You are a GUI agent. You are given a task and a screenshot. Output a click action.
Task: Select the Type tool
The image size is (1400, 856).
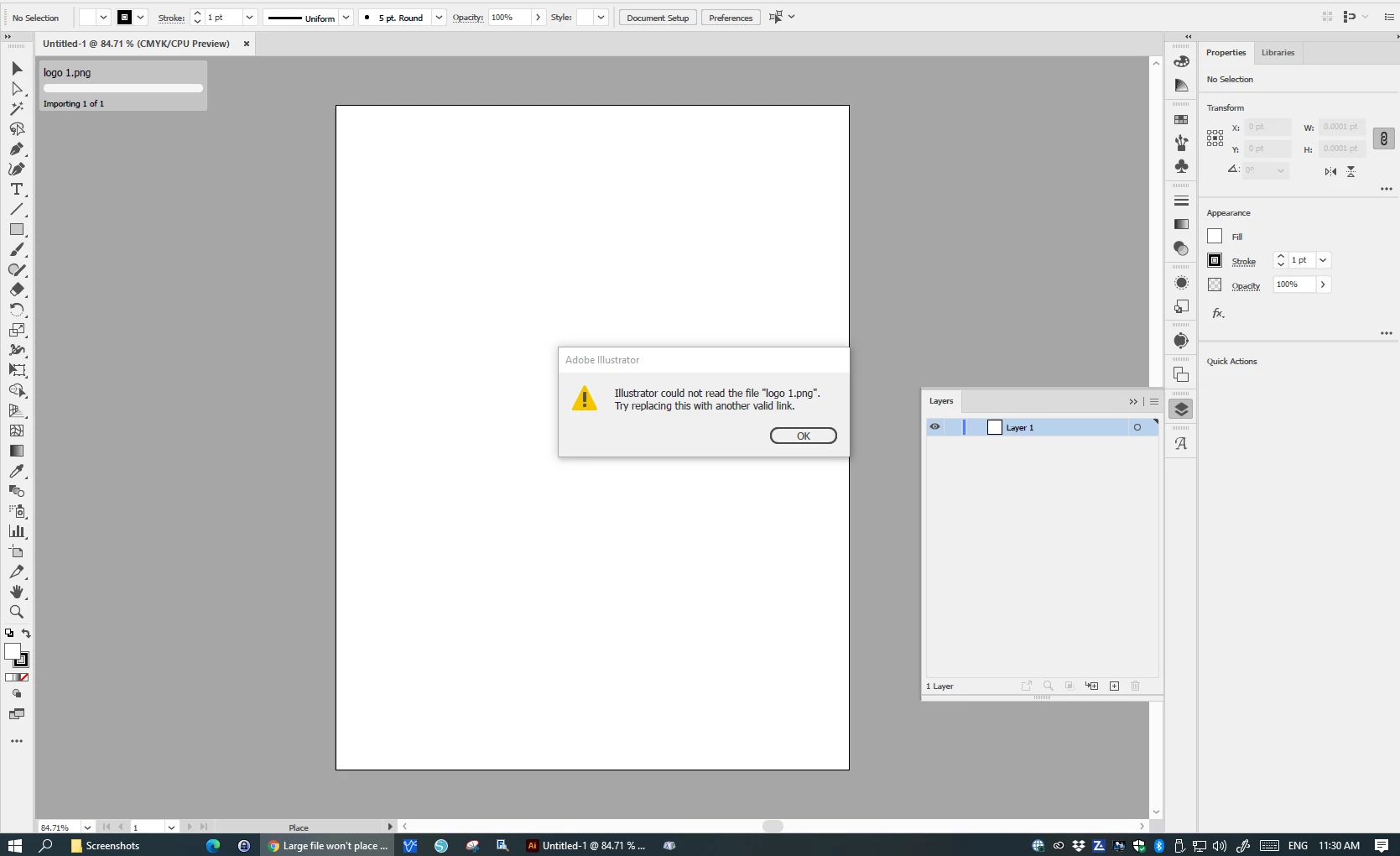click(x=17, y=190)
